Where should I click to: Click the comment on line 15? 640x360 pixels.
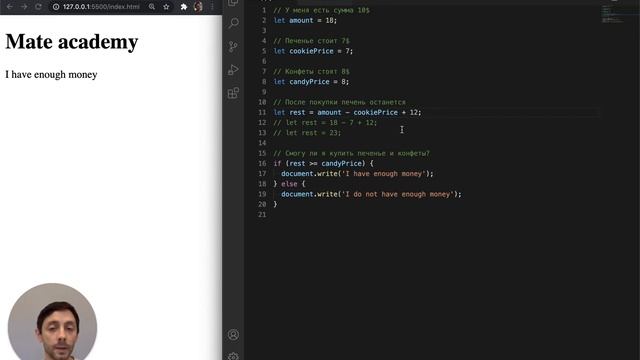(351, 153)
